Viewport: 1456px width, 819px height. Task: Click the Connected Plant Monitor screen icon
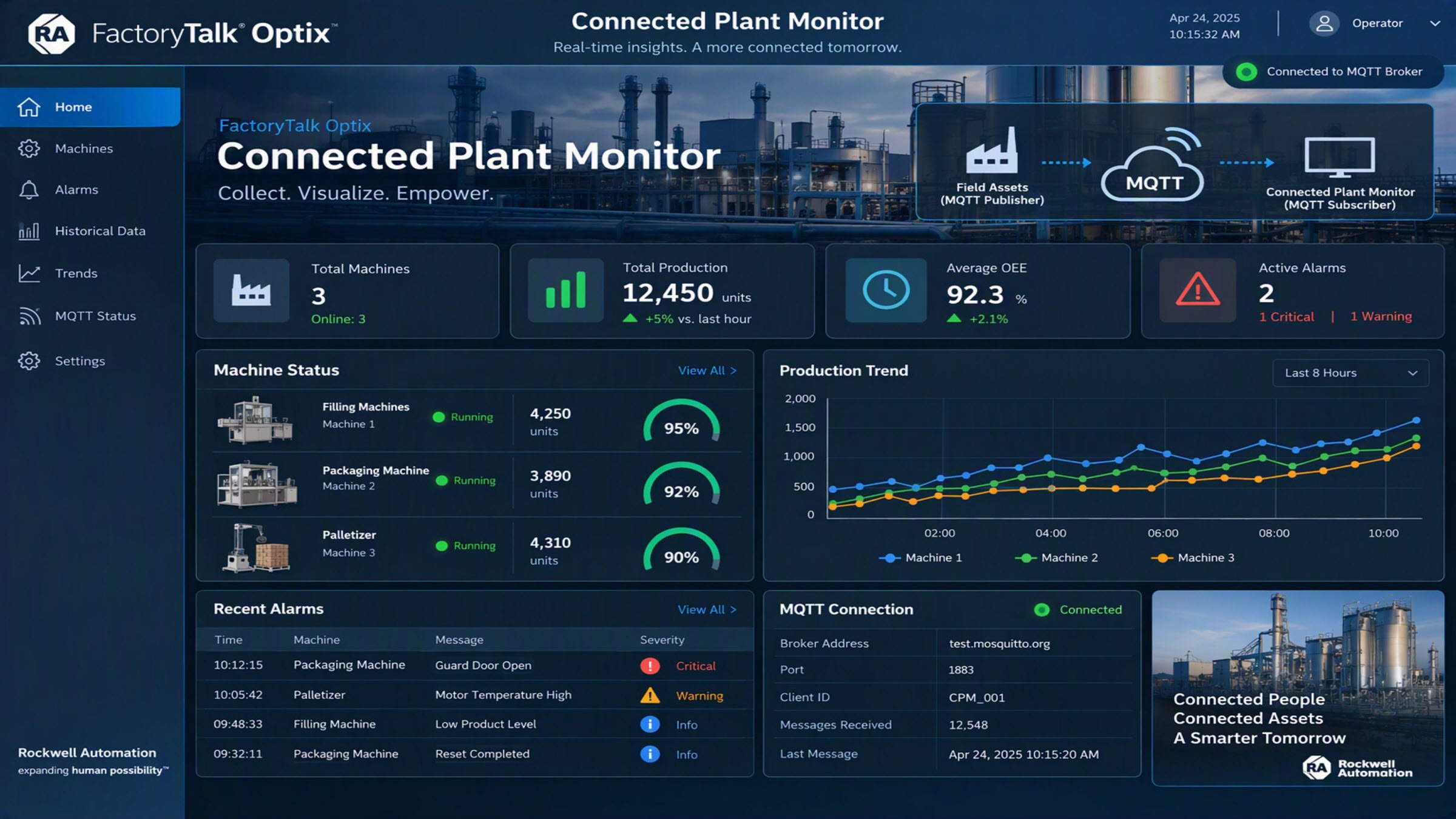click(1340, 157)
